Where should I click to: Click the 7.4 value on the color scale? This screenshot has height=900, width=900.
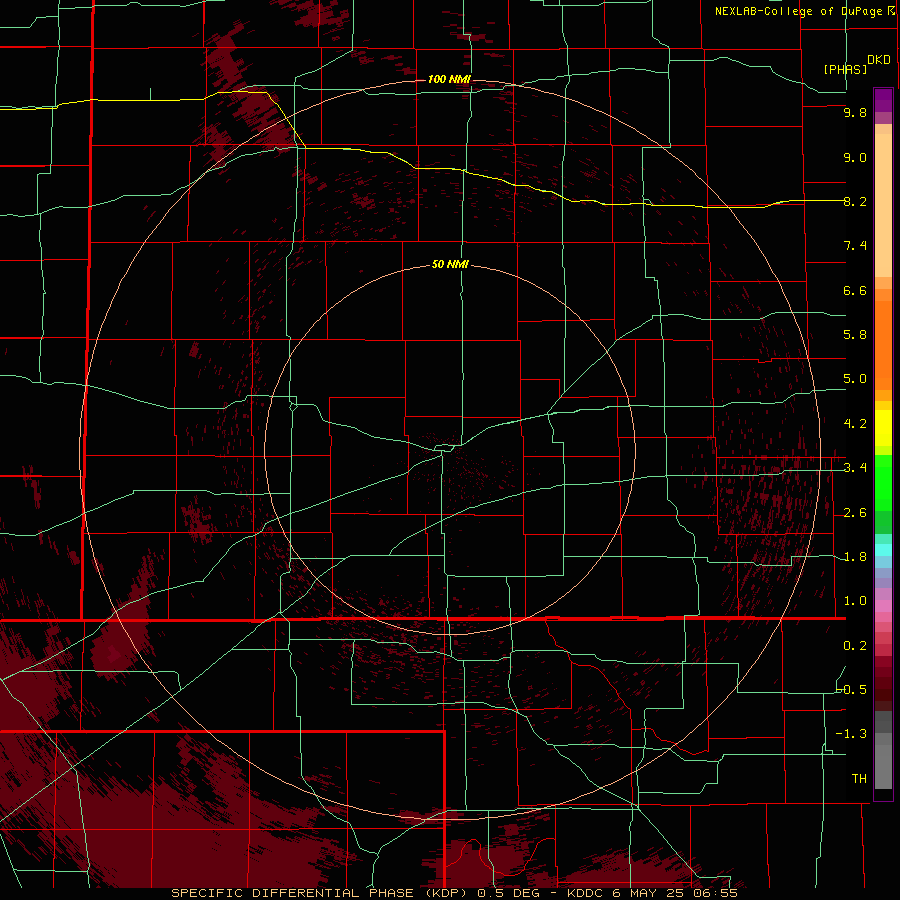point(855,246)
